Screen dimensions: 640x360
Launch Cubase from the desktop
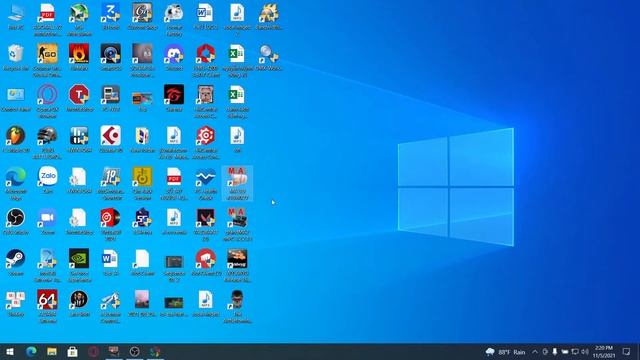click(x=111, y=140)
